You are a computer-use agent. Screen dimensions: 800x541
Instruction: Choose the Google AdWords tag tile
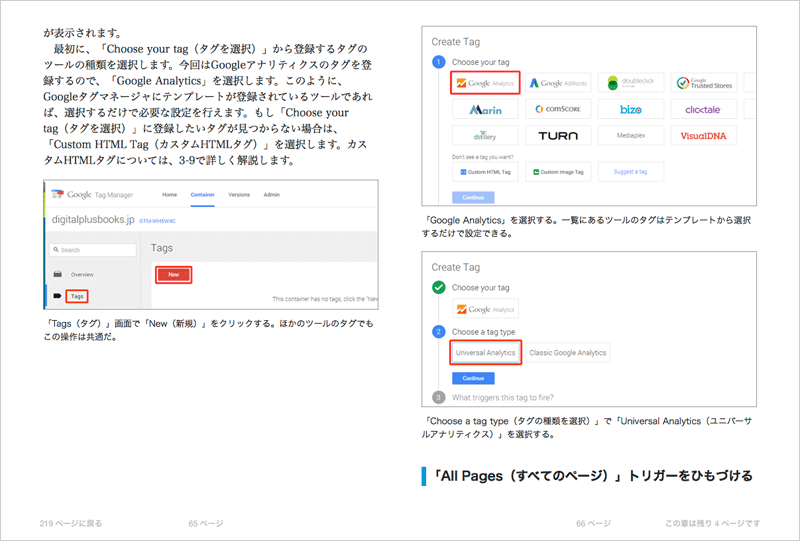(x=558, y=83)
